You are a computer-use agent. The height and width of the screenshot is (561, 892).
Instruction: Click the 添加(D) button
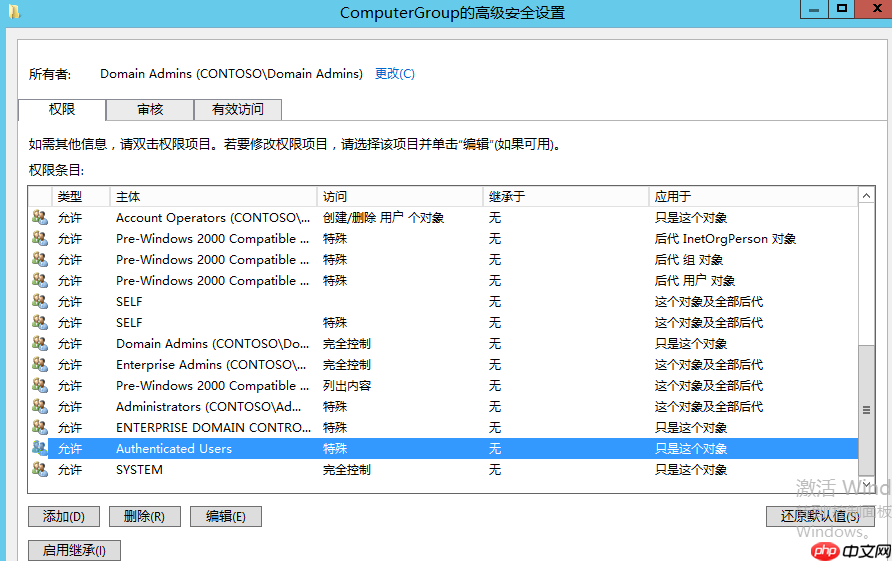64,517
